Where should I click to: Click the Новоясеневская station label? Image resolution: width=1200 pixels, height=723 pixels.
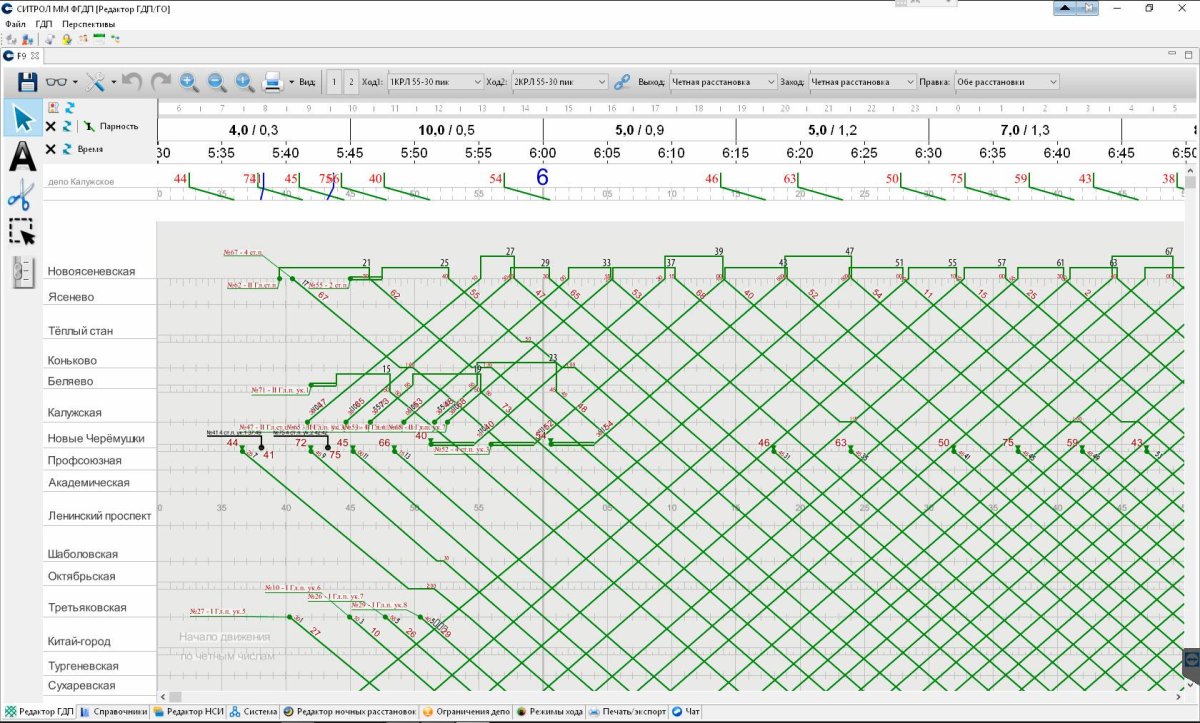pos(91,271)
